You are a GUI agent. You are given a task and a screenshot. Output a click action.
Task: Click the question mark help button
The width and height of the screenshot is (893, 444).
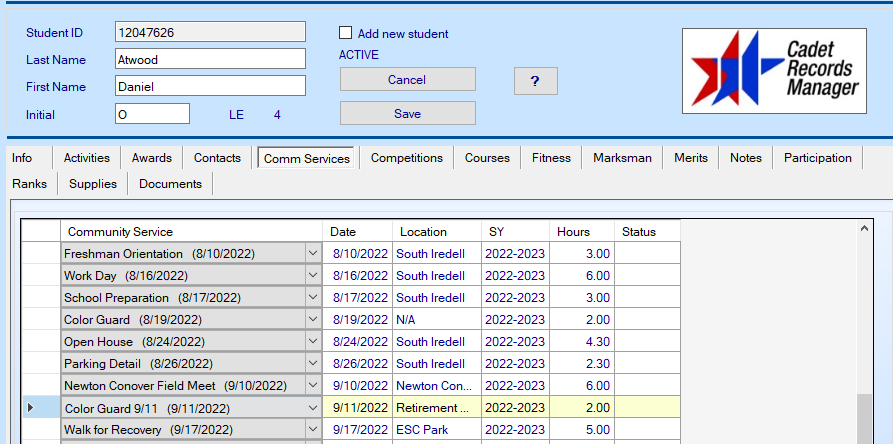click(x=535, y=81)
